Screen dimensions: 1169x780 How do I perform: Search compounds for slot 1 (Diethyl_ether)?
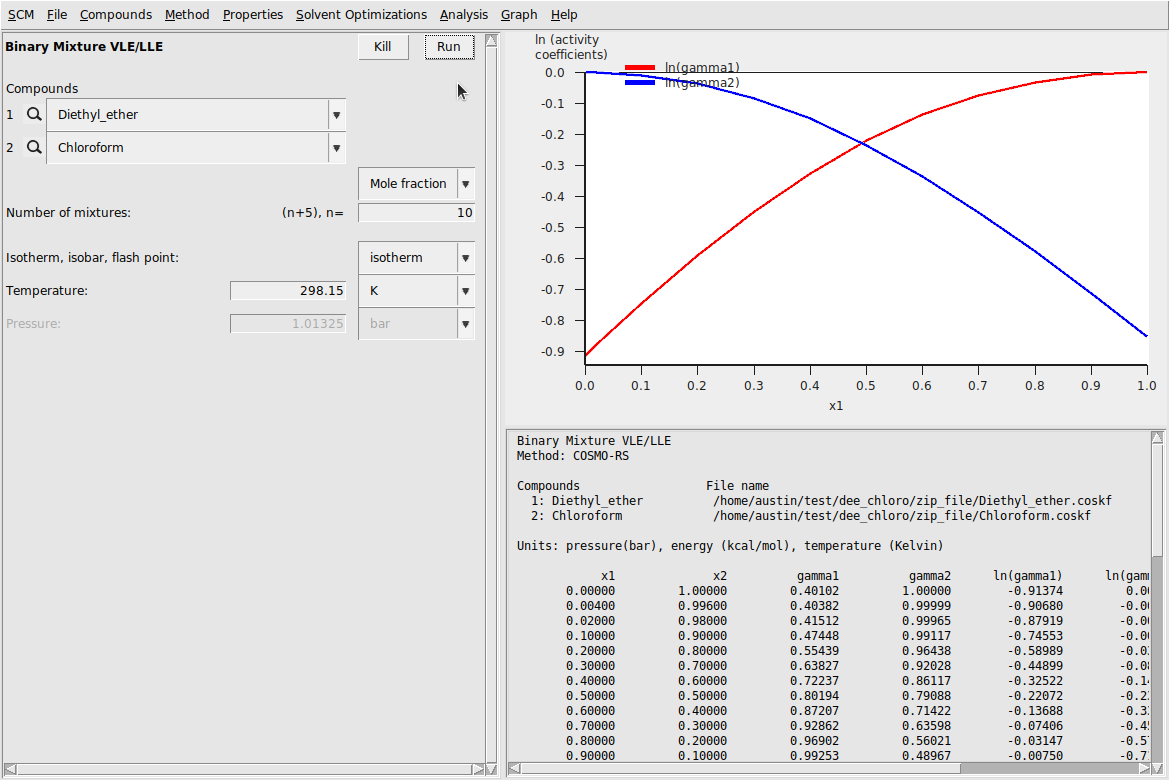pyautogui.click(x=34, y=115)
